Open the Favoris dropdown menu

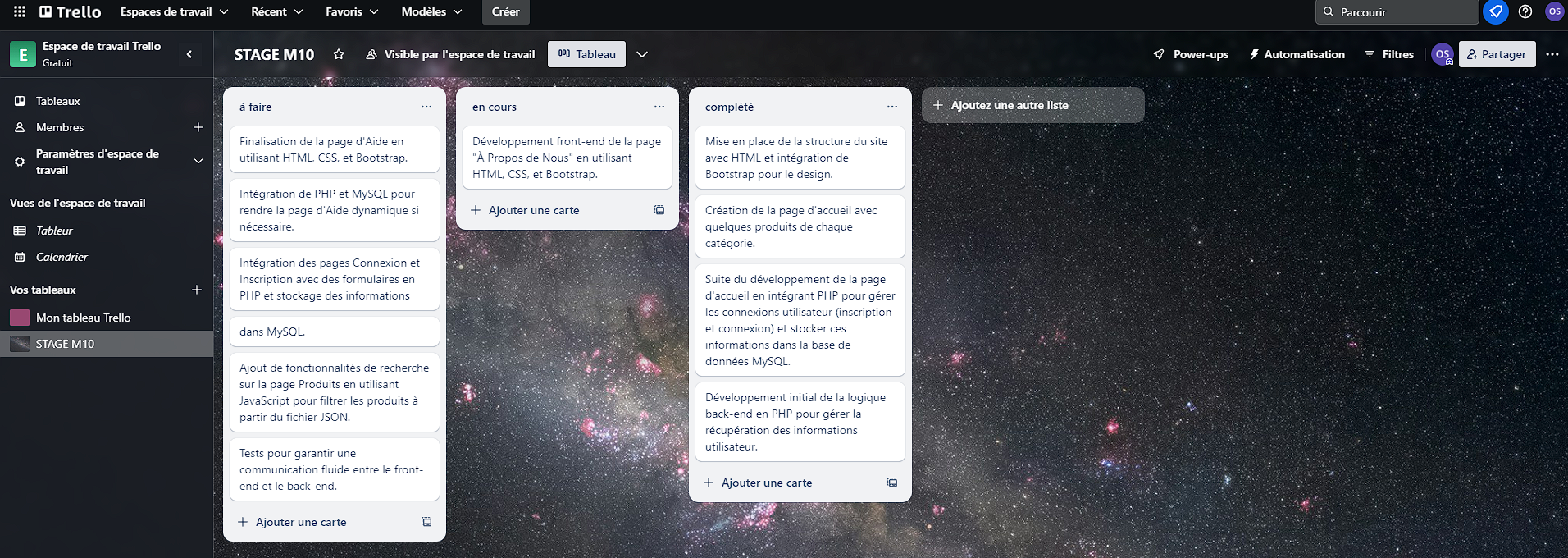352,11
